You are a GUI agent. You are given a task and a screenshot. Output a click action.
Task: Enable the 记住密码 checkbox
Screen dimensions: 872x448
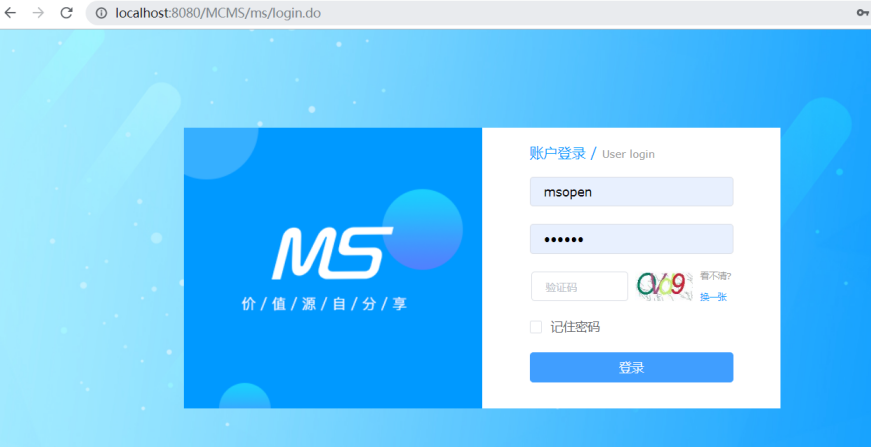[536, 327]
